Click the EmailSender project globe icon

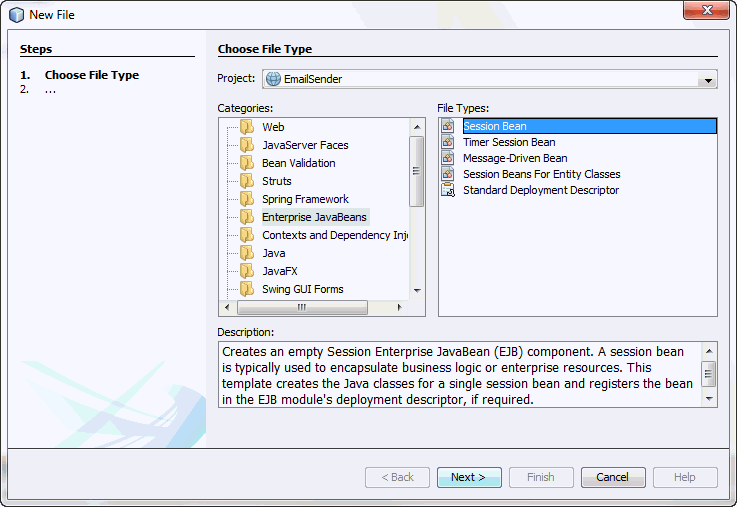pyautogui.click(x=273, y=79)
